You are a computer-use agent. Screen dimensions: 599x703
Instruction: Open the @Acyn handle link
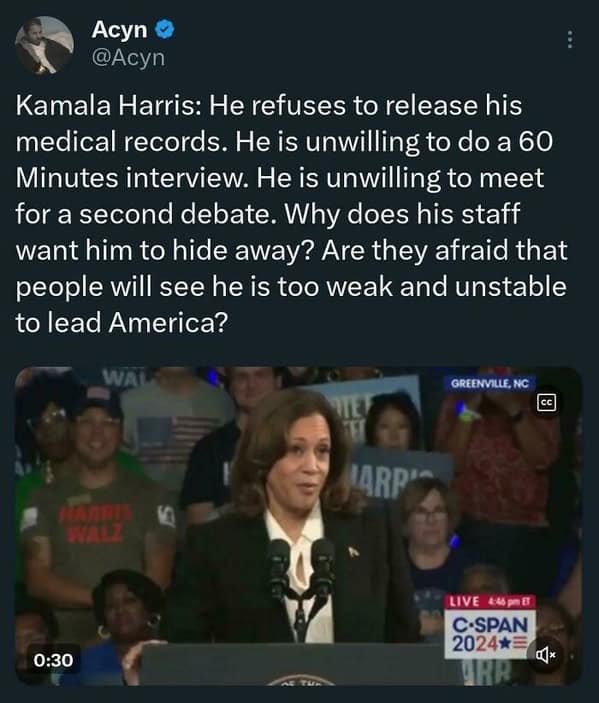pos(128,58)
